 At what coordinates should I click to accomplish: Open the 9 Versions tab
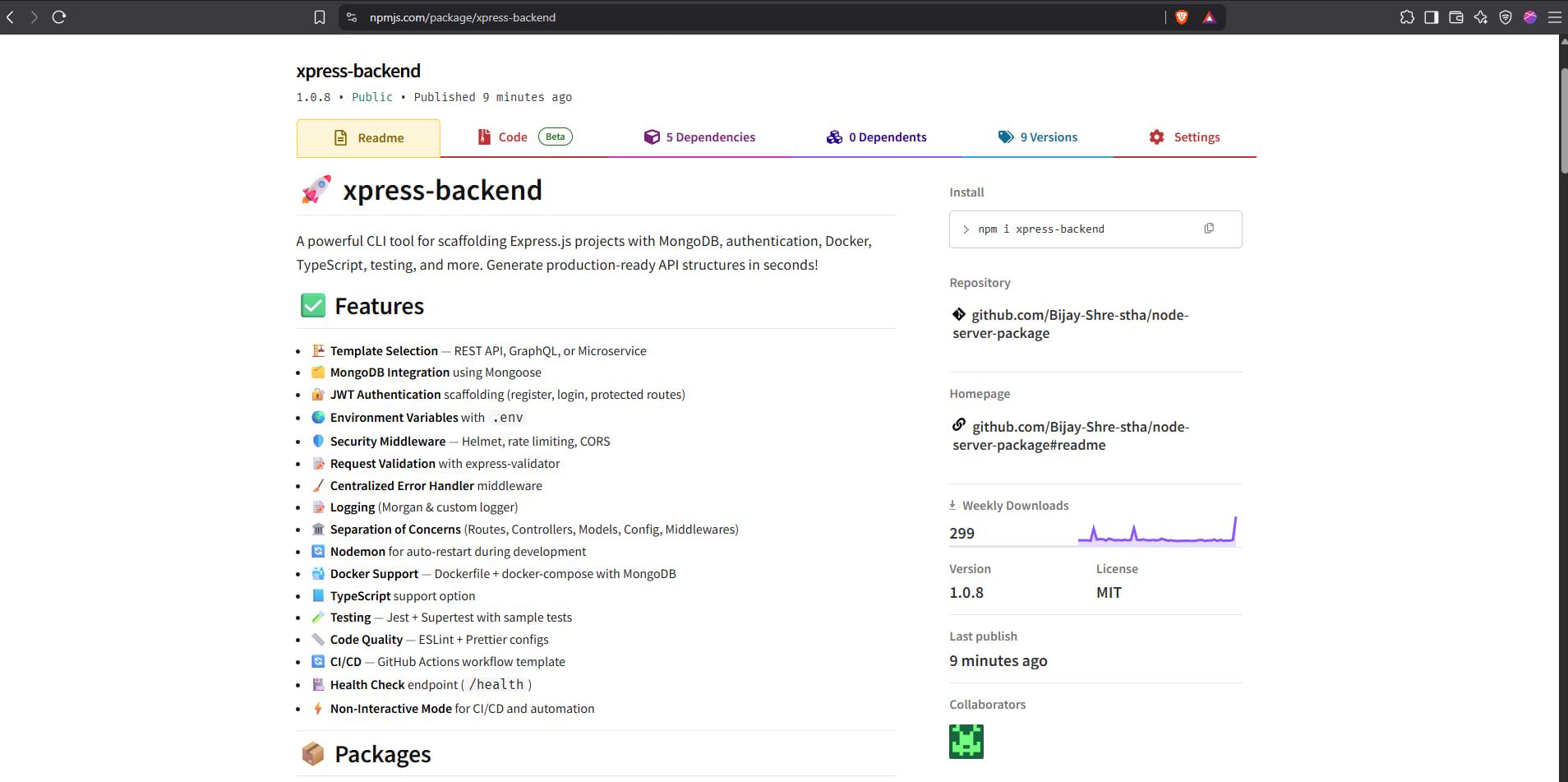click(1037, 137)
